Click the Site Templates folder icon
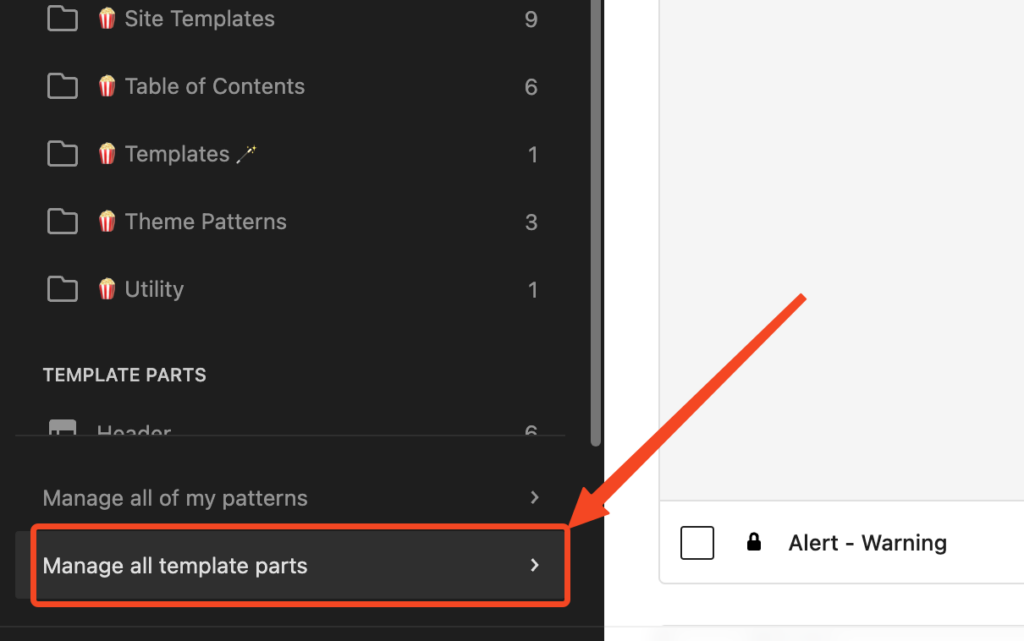Image resolution: width=1024 pixels, height=641 pixels. (62, 18)
